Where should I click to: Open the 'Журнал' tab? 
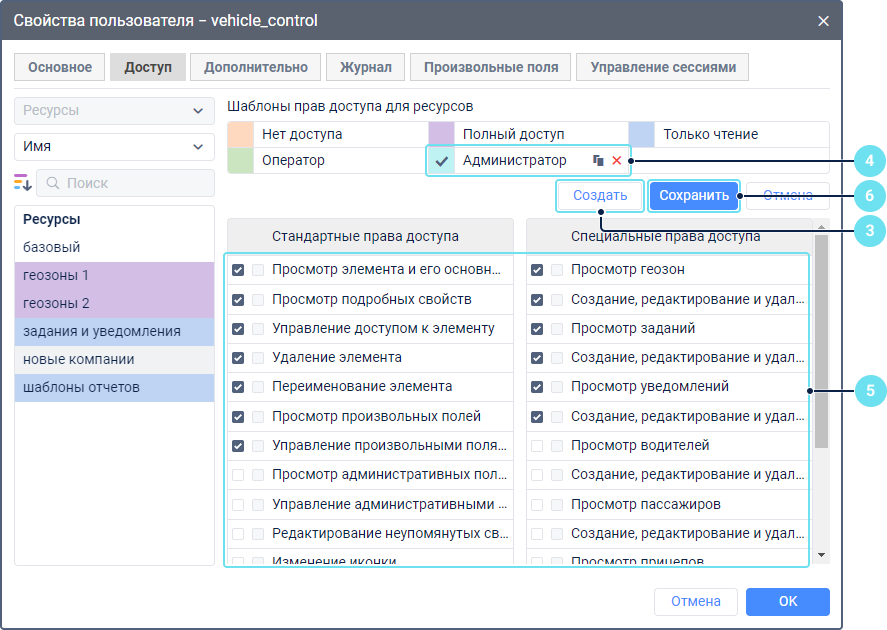pyautogui.click(x=365, y=67)
